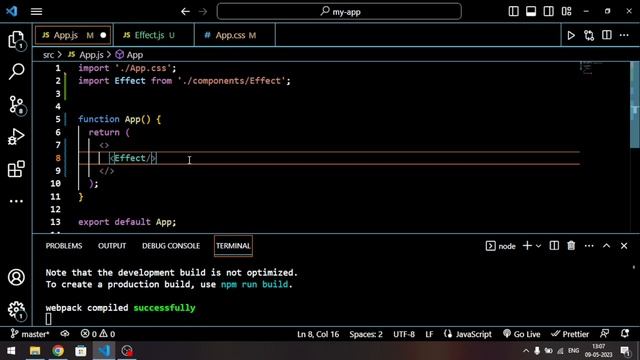The image size is (640, 360).
Task: Open the OUTPUT panel tab
Action: pyautogui.click(x=112, y=246)
